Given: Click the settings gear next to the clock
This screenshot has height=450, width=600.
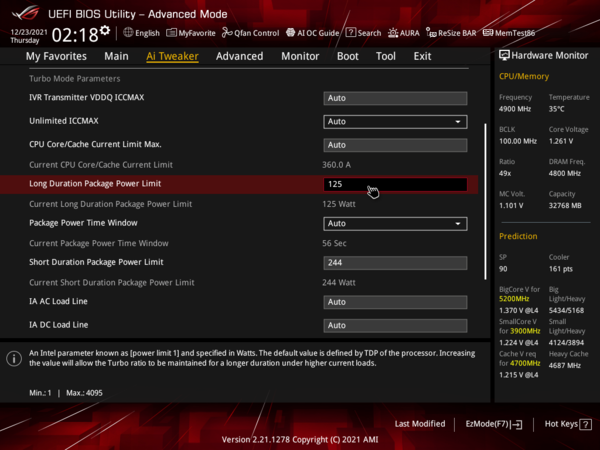Looking at the screenshot, I should pyautogui.click(x=106, y=30).
